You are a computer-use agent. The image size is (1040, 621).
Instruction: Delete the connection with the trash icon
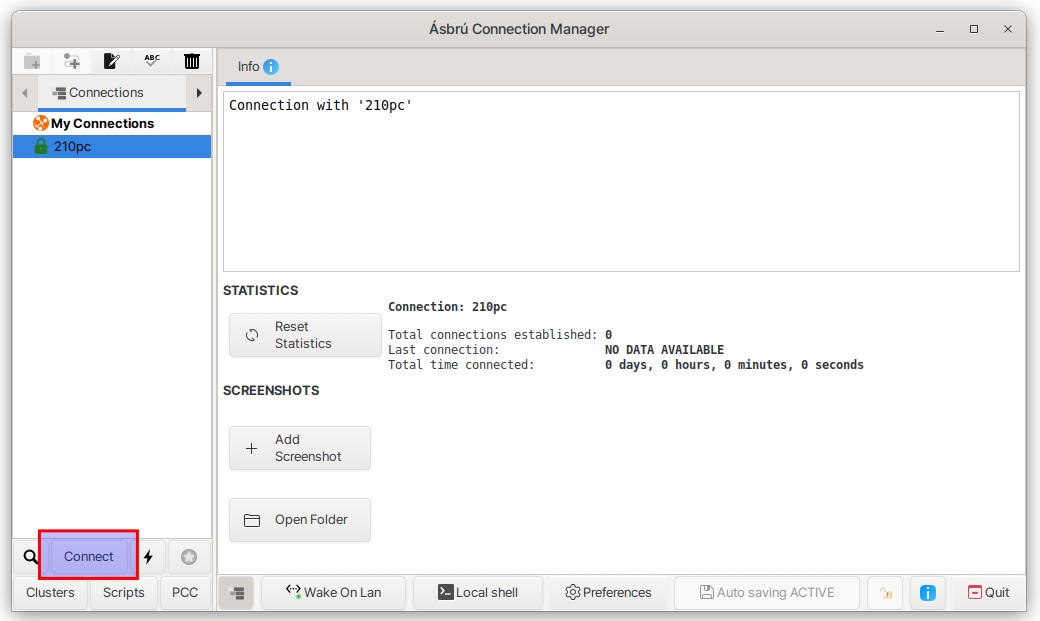(x=192, y=61)
